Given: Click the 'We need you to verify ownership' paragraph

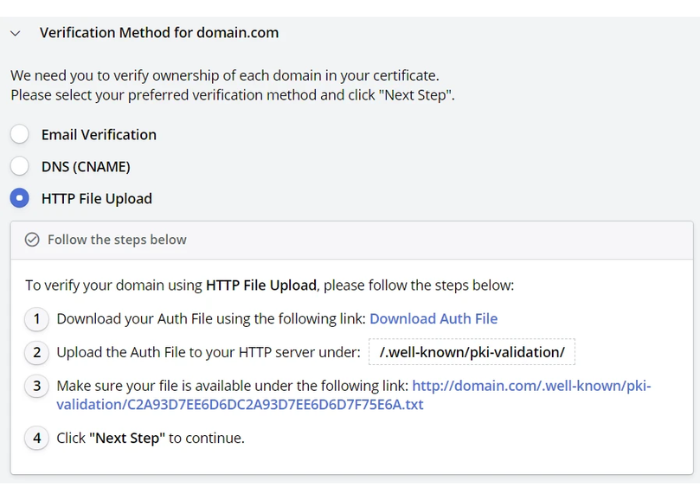Looking at the screenshot, I should [225, 75].
